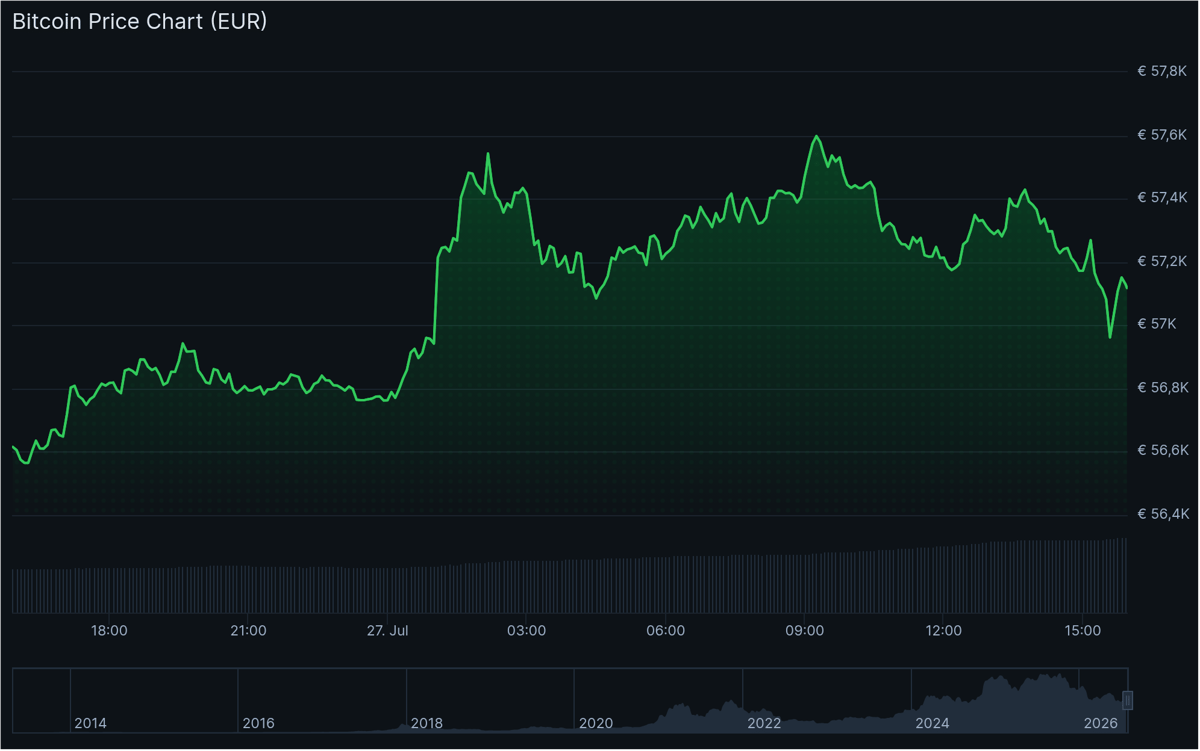Click the price spike peak before 03:00
This screenshot has height=751, width=1200.
pos(488,153)
